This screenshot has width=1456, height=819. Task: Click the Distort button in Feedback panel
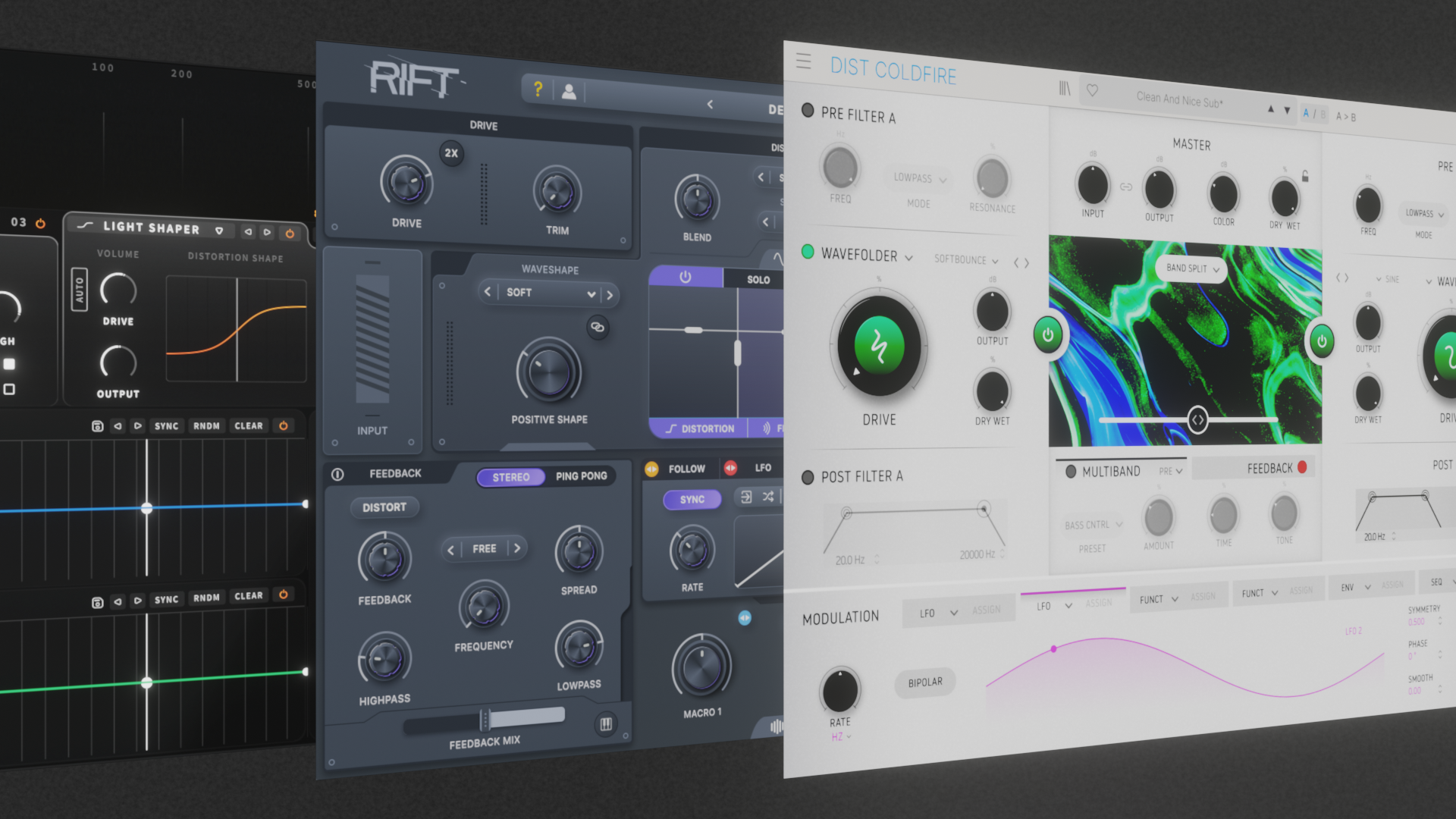(384, 507)
